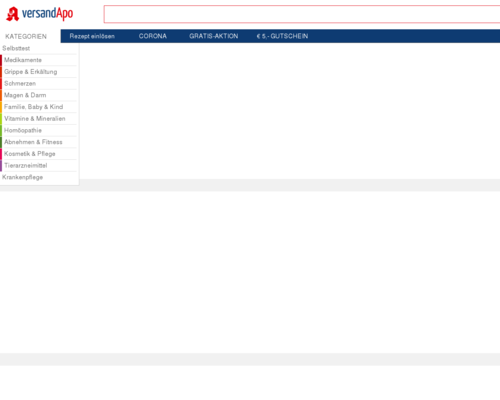
Task: Open the Tierarzneimittel category
Action: [x=26, y=165]
